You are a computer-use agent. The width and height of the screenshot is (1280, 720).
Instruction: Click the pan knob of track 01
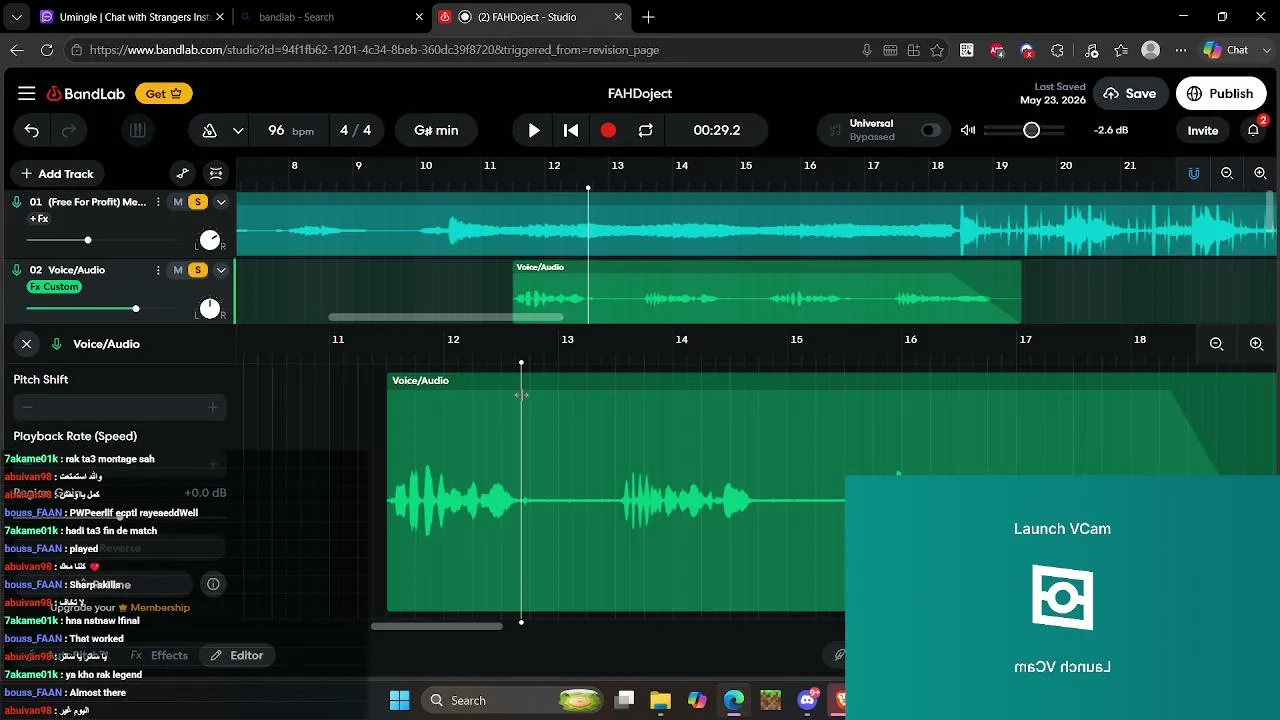pos(210,240)
